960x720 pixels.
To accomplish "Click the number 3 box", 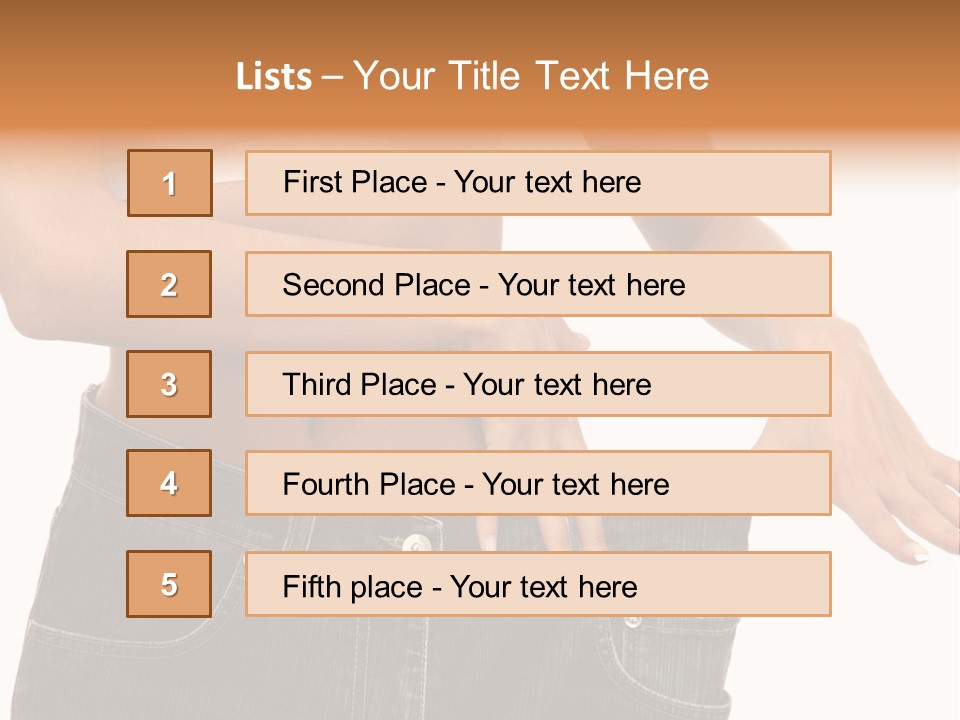I will pyautogui.click(x=170, y=384).
